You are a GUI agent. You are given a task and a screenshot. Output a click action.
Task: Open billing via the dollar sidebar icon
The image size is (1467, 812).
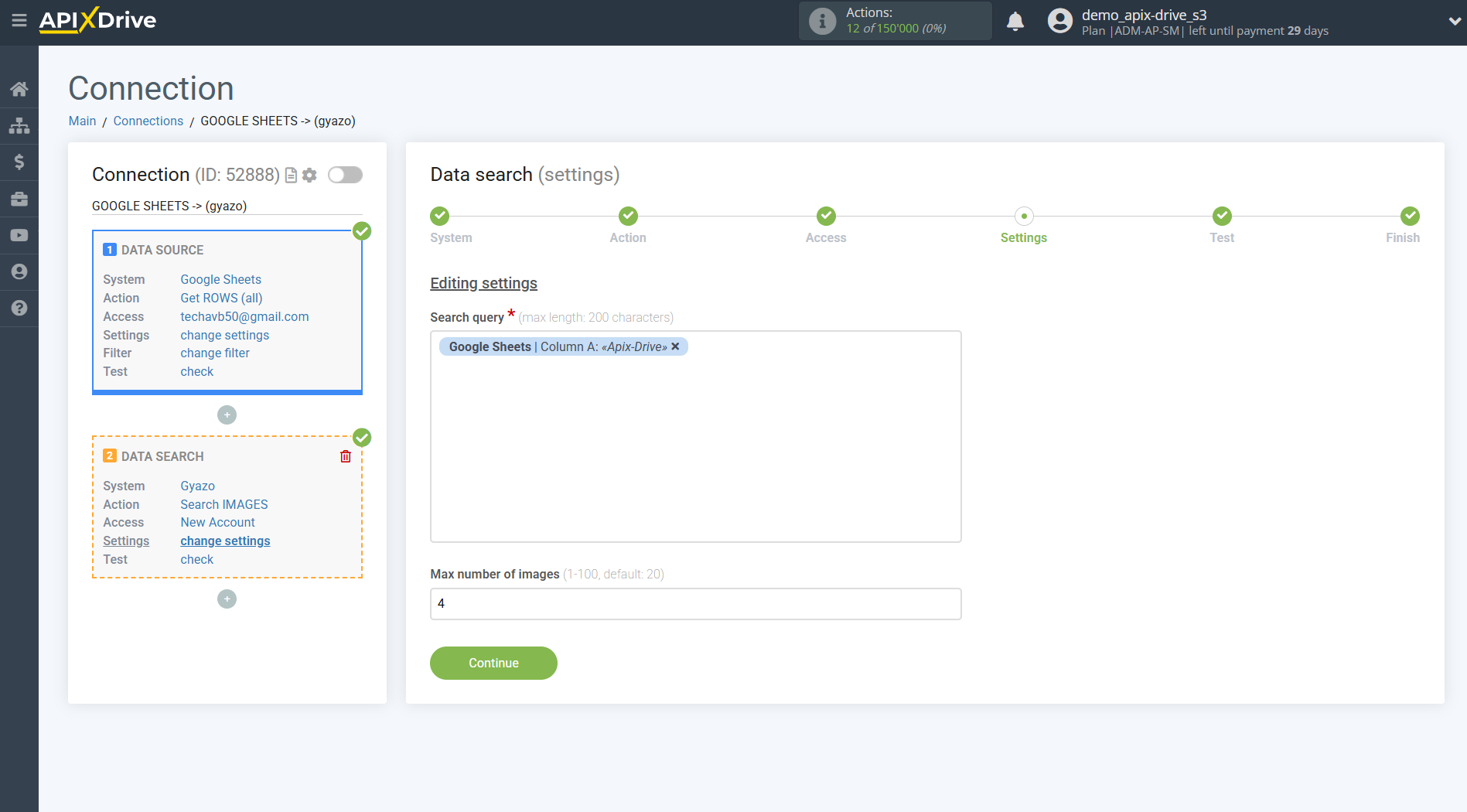19,162
